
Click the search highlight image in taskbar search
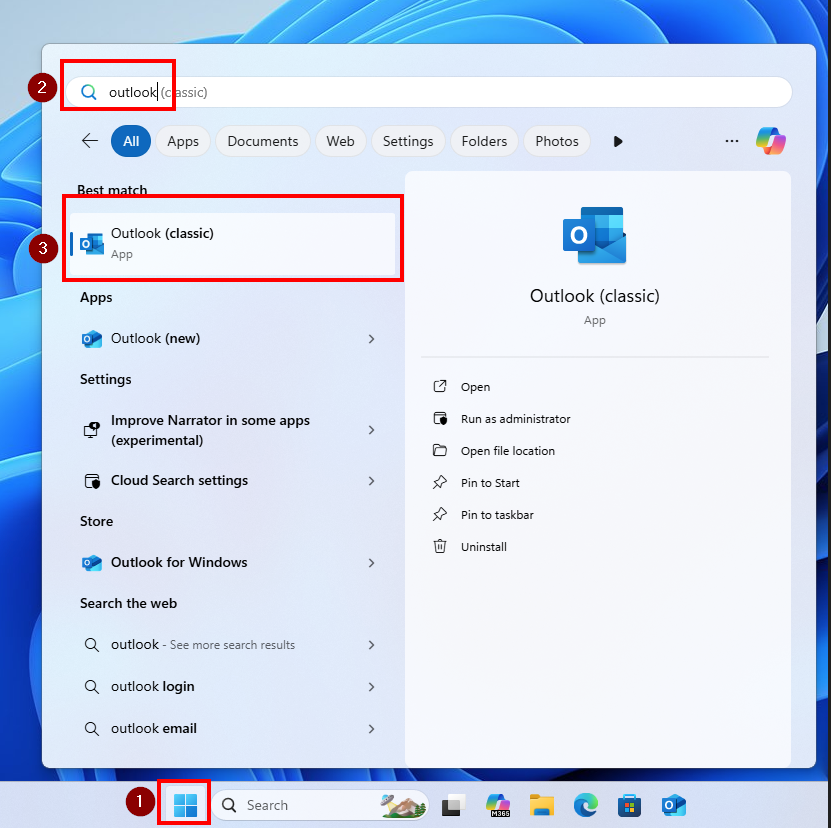[x=403, y=806]
